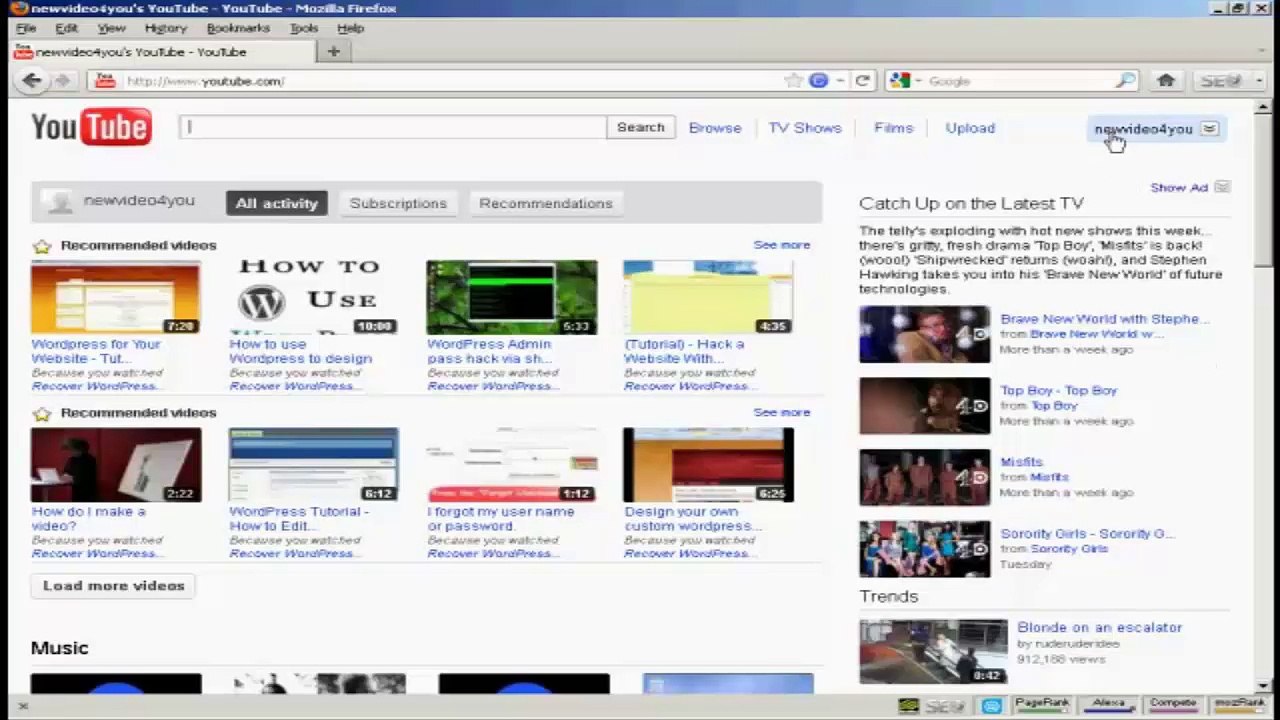The image size is (1280, 720).
Task: Open the Bookmarks menu
Action: (x=238, y=28)
